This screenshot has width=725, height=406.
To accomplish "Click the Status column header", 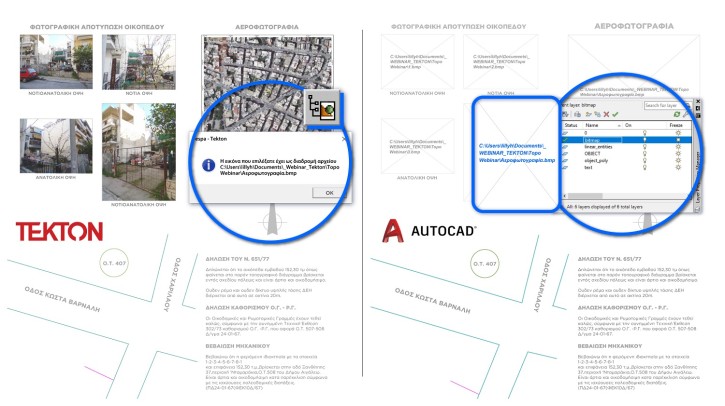I will (571, 125).
